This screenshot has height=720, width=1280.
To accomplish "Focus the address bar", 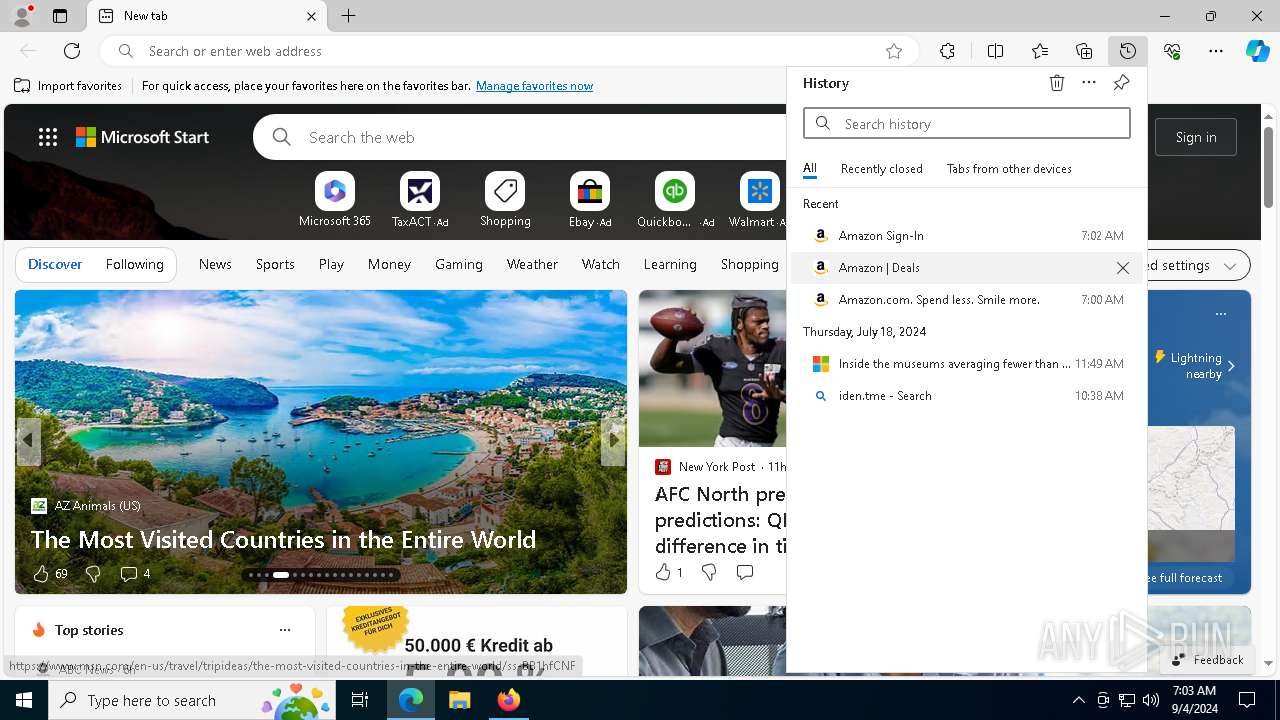I will coord(510,51).
